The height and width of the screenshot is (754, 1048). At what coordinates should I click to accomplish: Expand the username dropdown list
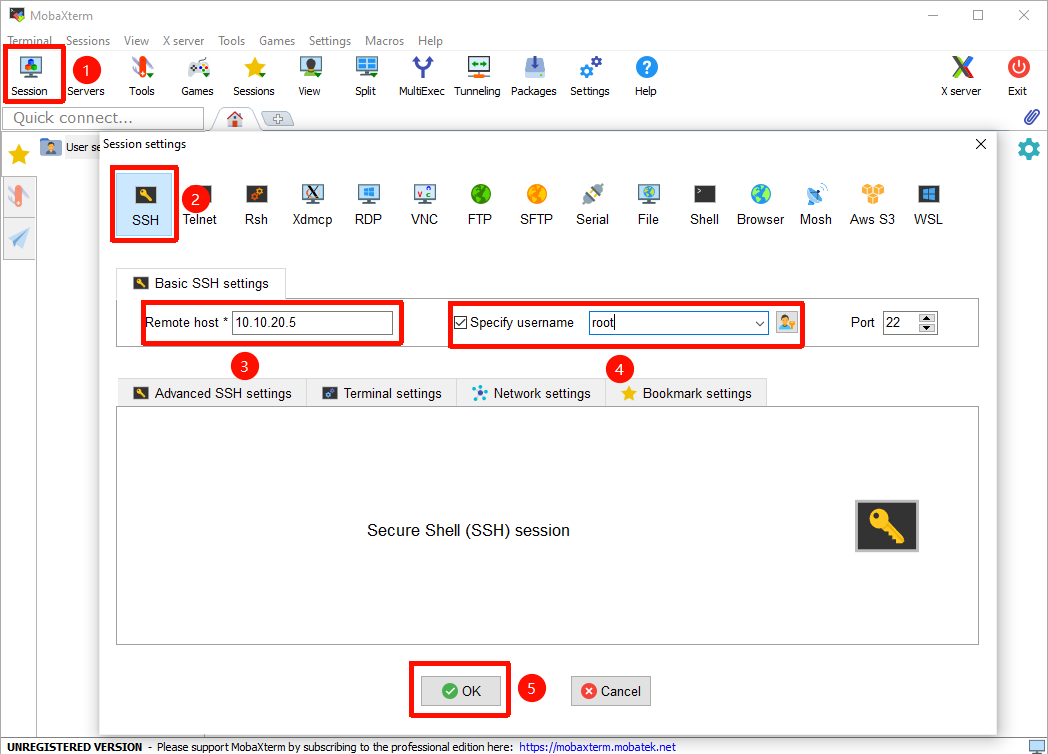tap(759, 322)
